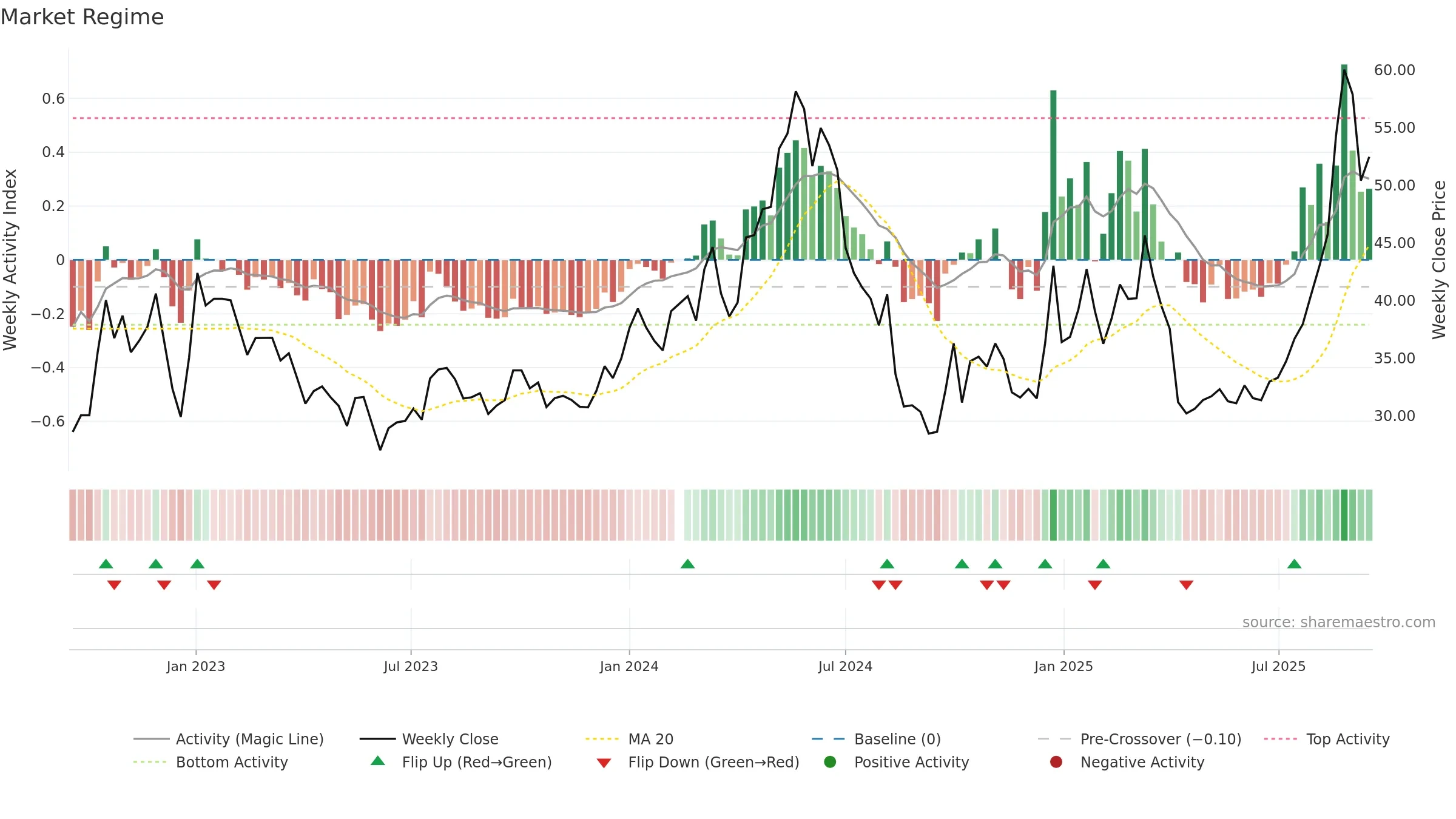The height and width of the screenshot is (819, 1456).
Task: Click the 60.00 price axis label
Action: click(x=1394, y=70)
